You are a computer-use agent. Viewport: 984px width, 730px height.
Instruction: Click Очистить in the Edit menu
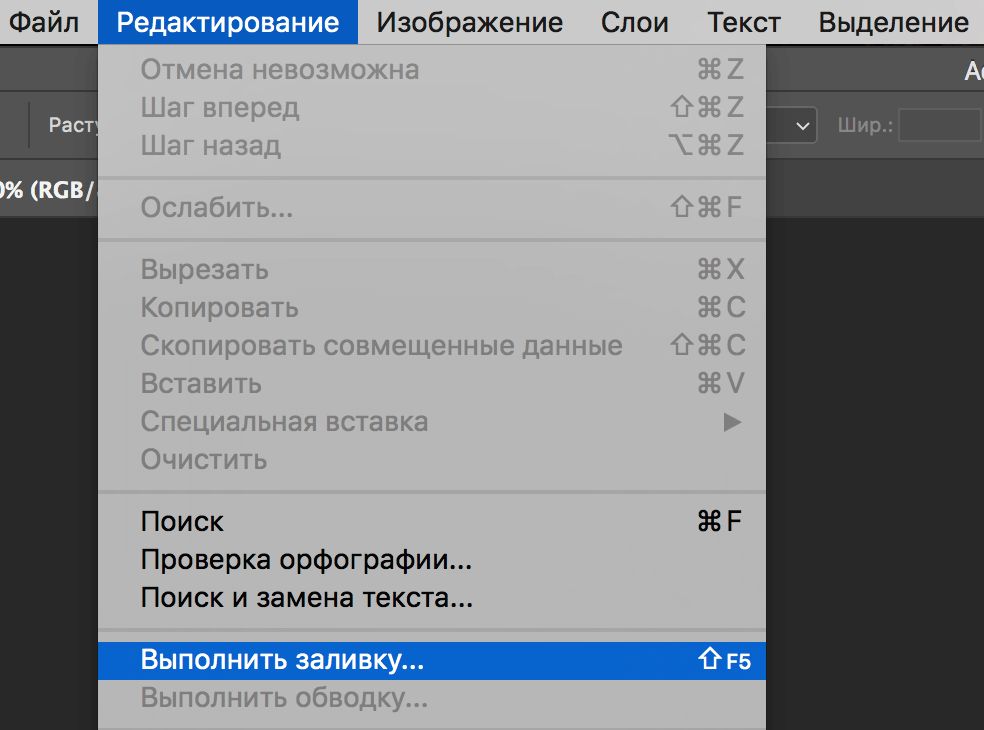[204, 460]
